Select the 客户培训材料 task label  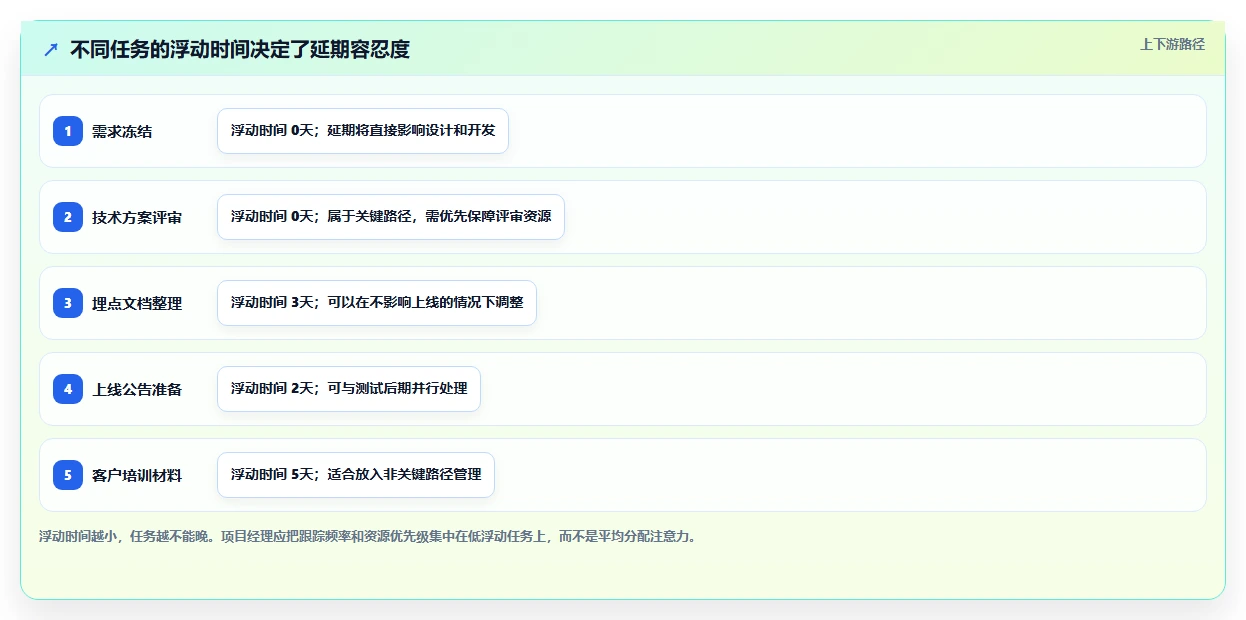[x=137, y=475]
